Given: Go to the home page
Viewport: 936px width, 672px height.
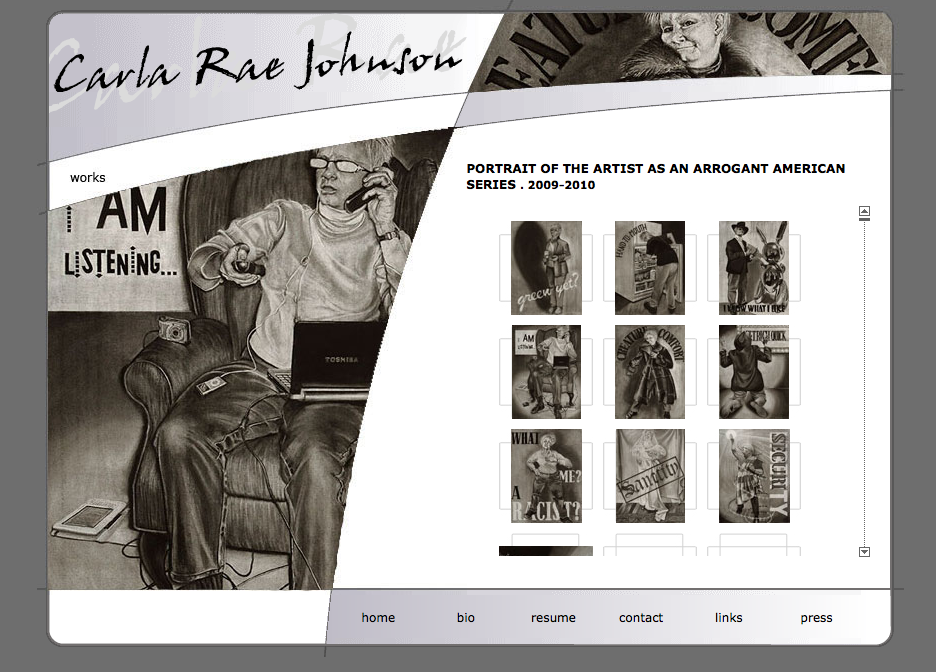Looking at the screenshot, I should click(x=378, y=618).
